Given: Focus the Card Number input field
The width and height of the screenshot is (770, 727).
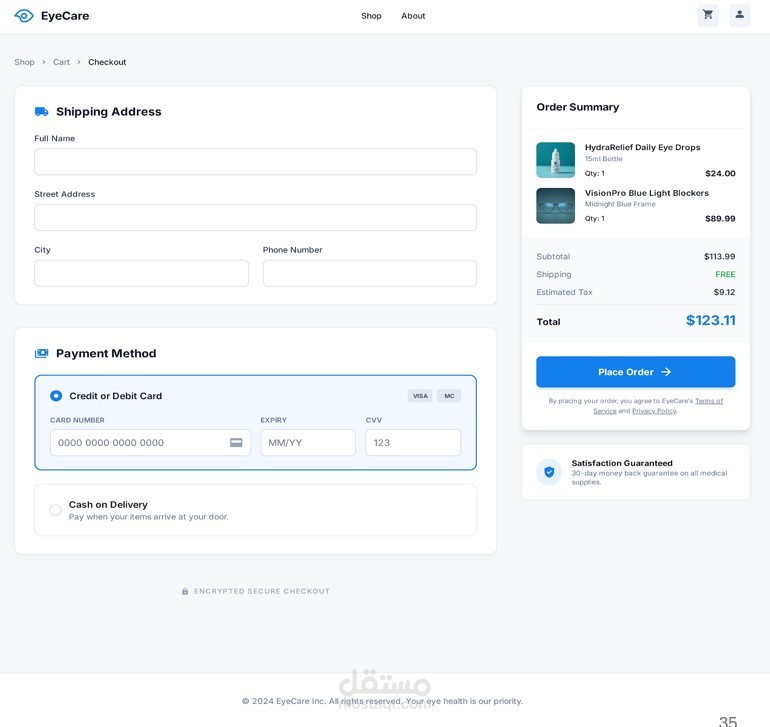Looking at the screenshot, I should 150,443.
